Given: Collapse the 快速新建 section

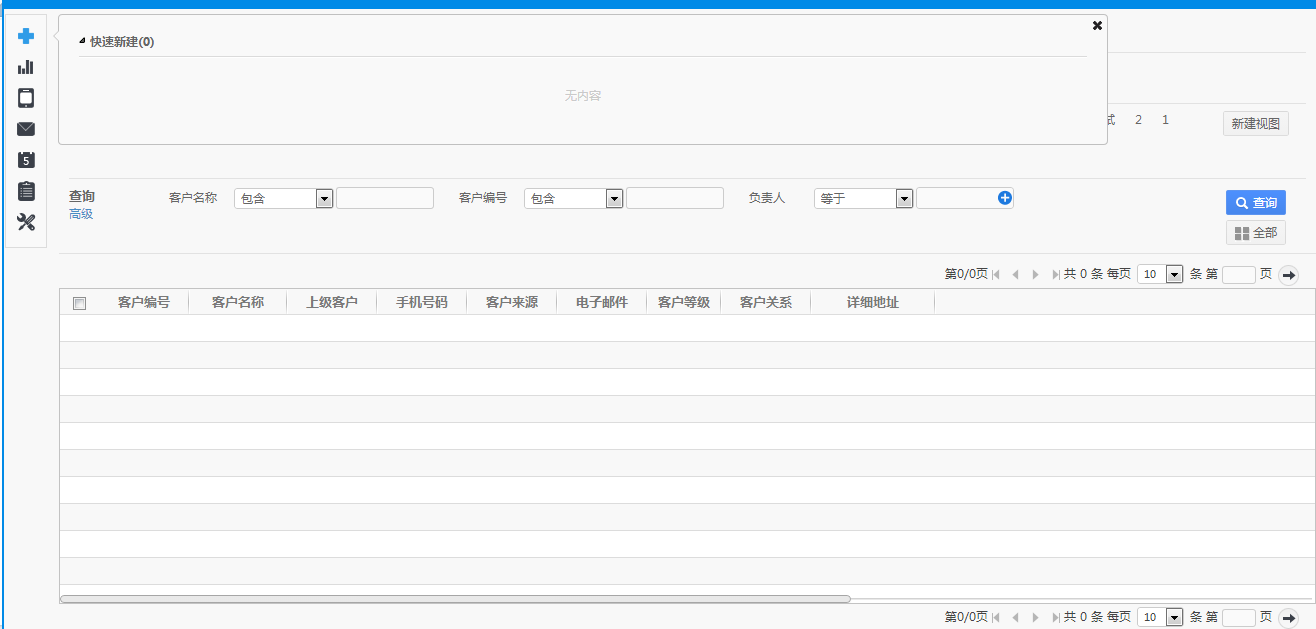Looking at the screenshot, I should pos(83,42).
